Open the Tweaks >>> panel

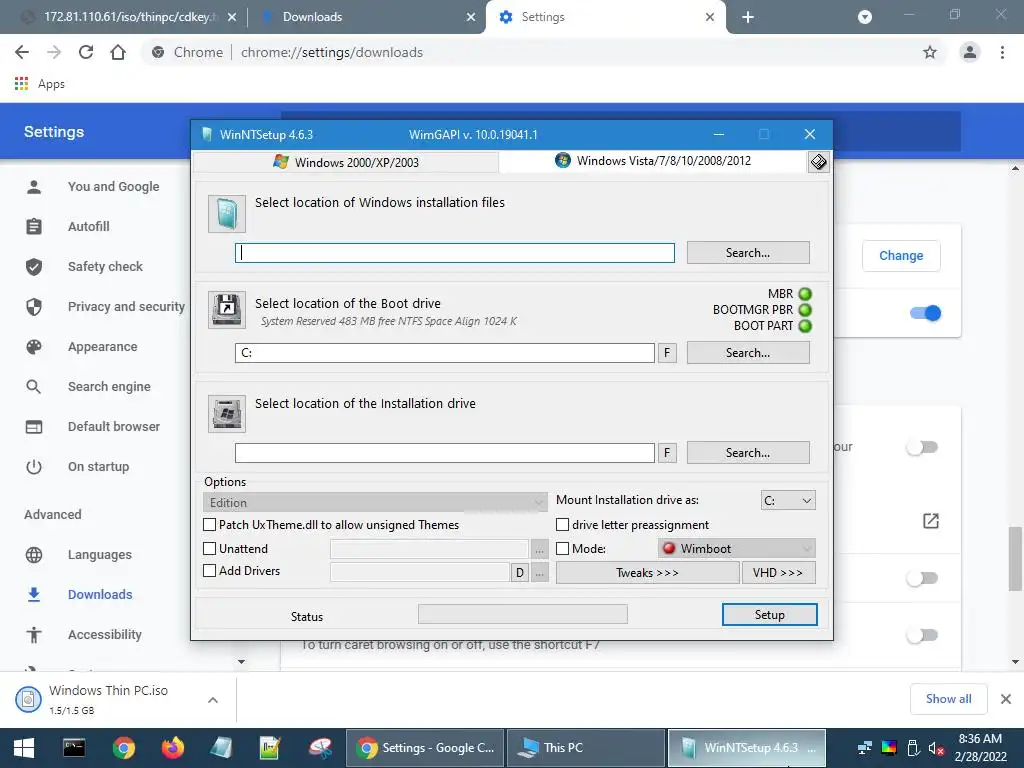pos(647,573)
